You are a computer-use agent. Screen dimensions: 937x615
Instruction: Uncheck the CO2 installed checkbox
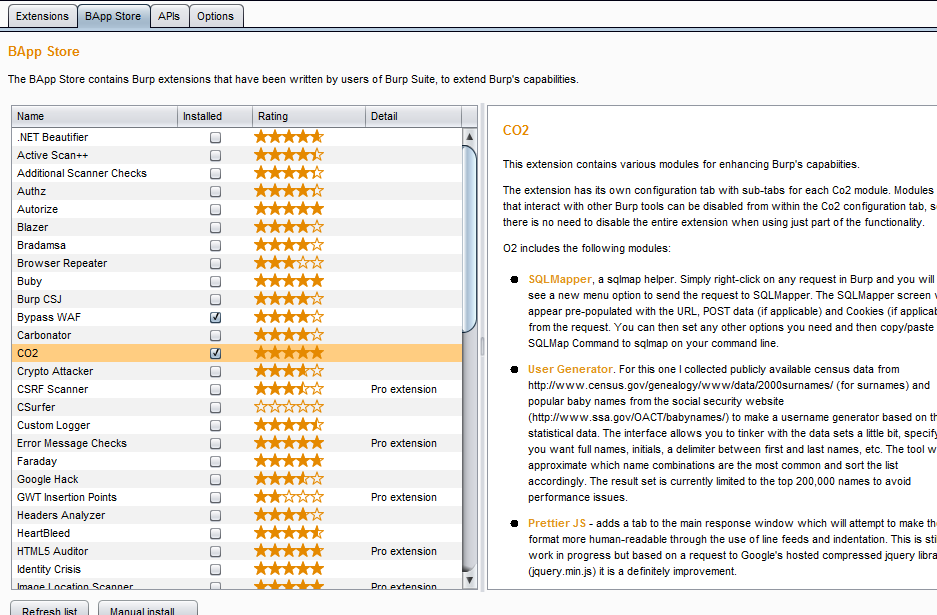215,353
